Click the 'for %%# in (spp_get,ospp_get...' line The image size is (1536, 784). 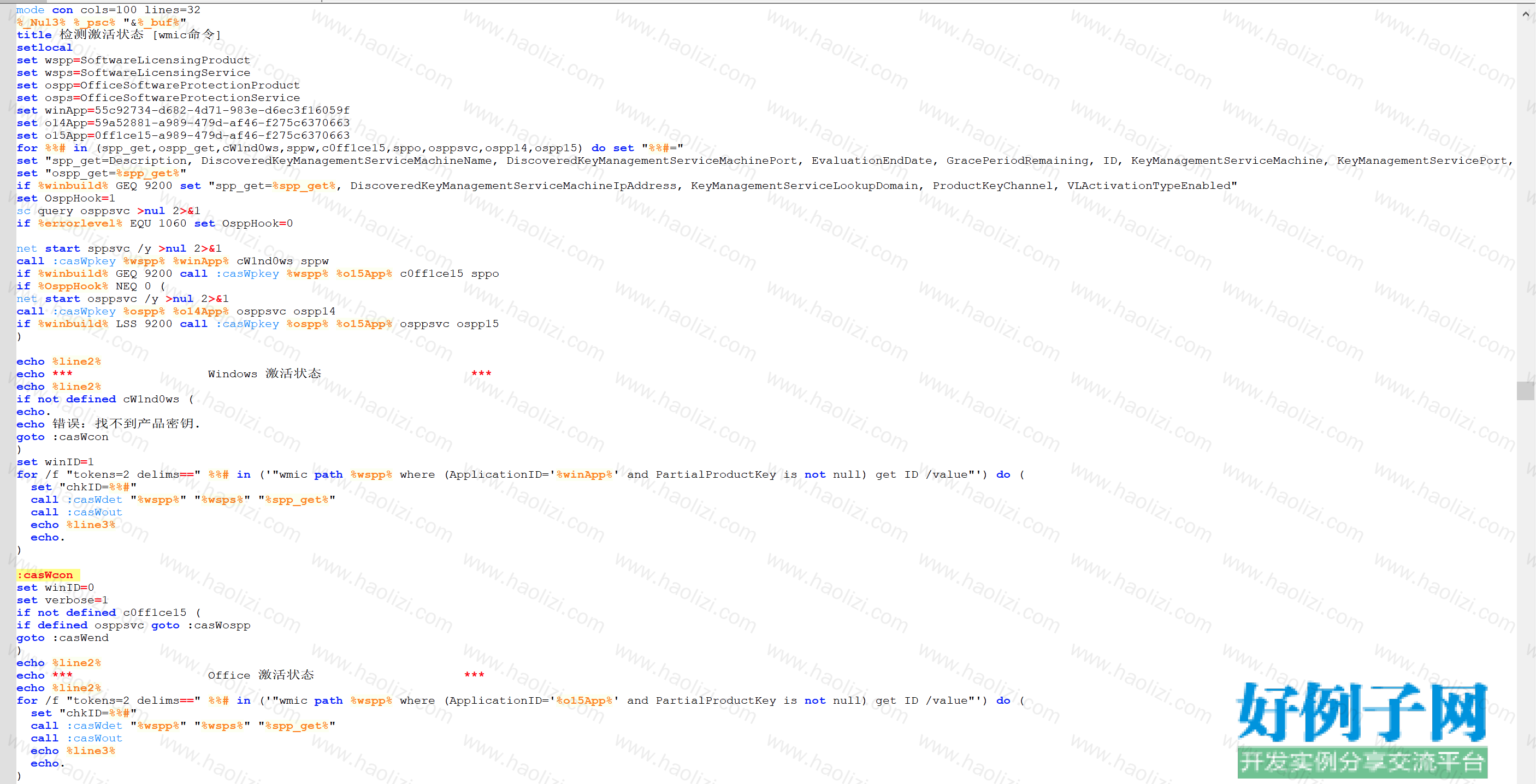pos(350,148)
